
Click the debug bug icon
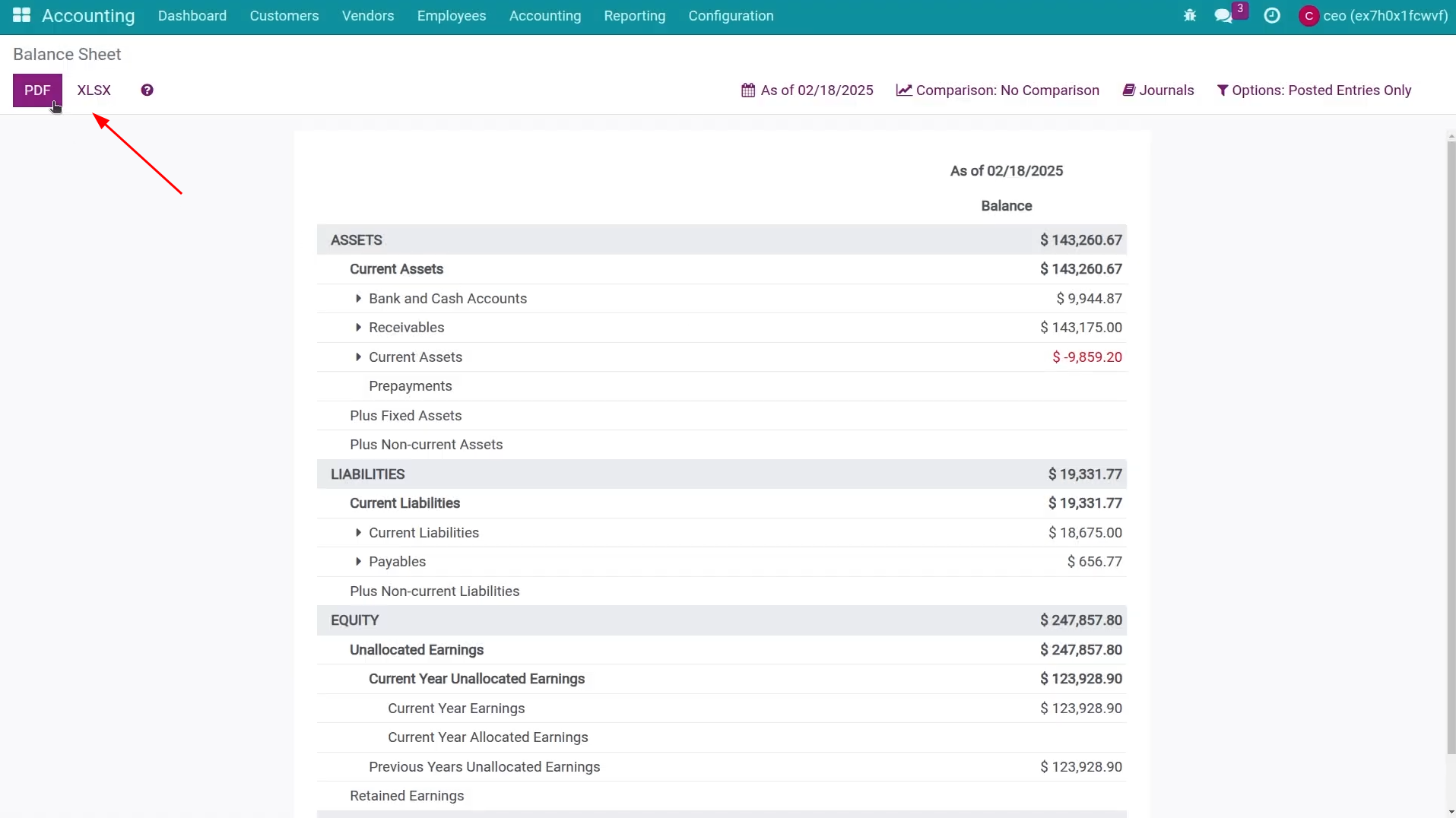pyautogui.click(x=1190, y=15)
